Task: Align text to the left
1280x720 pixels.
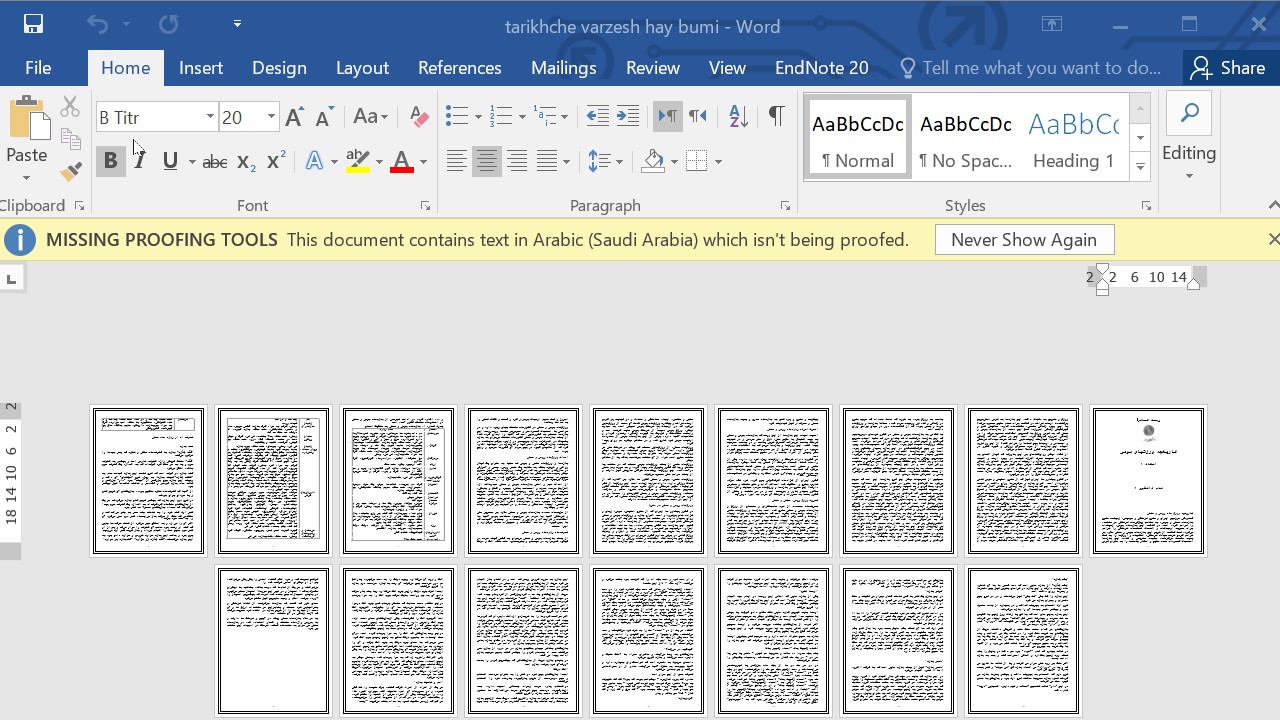Action: coord(456,161)
